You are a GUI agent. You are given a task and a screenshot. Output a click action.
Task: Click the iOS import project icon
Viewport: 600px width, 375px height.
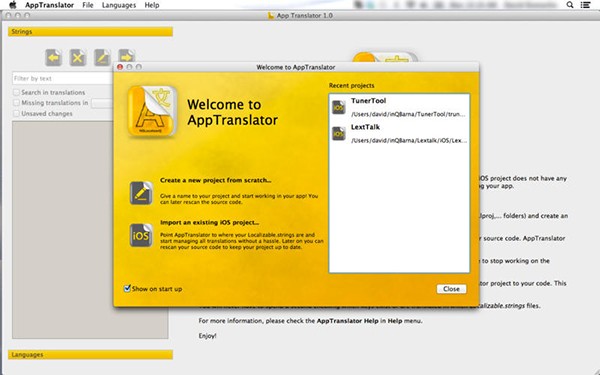click(x=141, y=235)
